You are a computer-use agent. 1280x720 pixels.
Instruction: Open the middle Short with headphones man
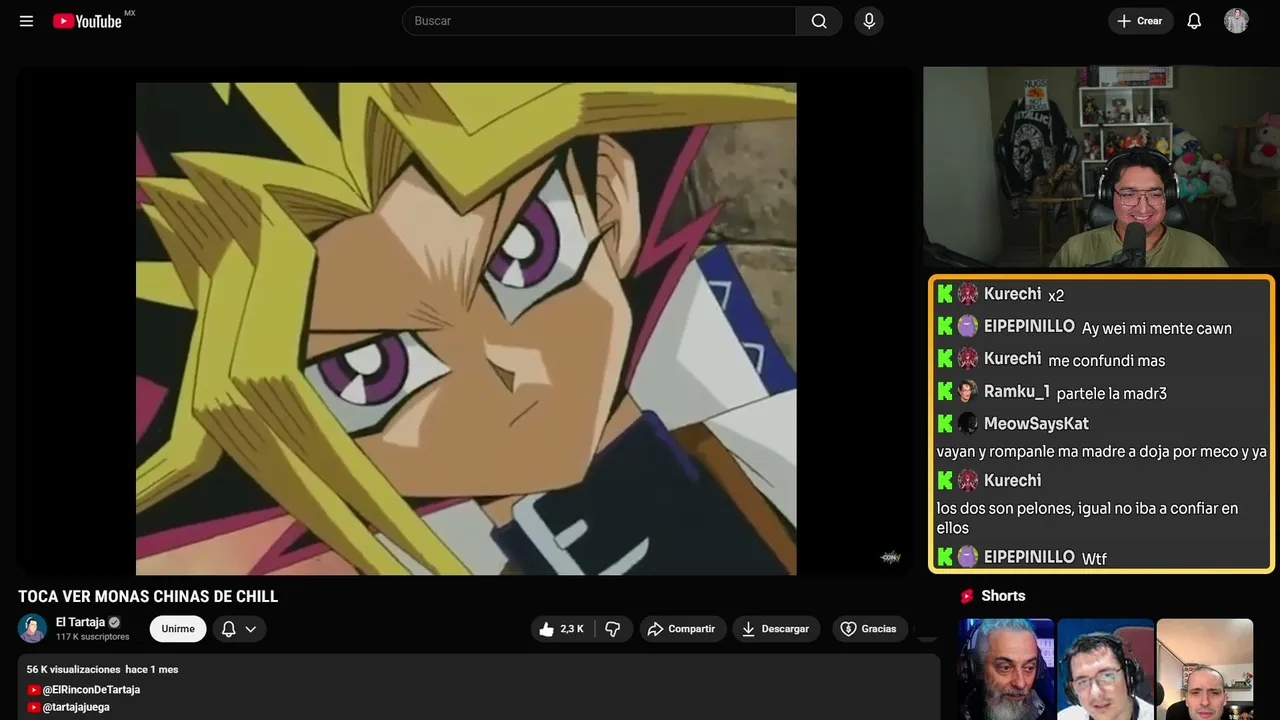click(1105, 669)
